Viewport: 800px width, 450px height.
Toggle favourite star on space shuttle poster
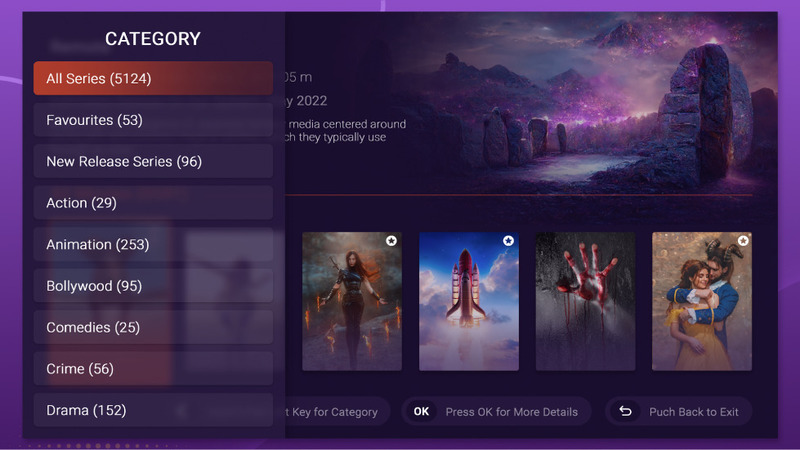coord(508,240)
